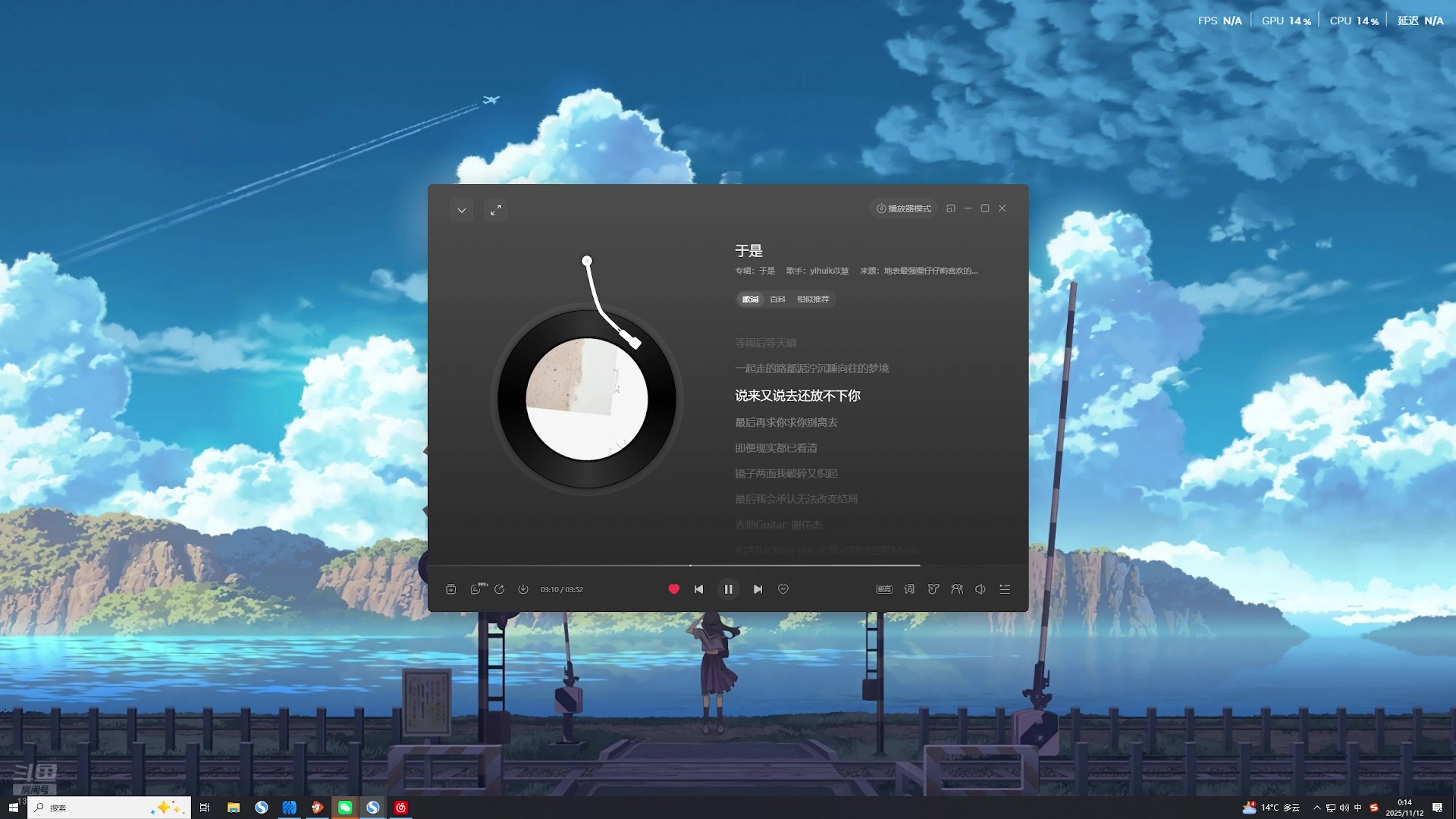Toggle heartbeat mode icon

point(783,589)
